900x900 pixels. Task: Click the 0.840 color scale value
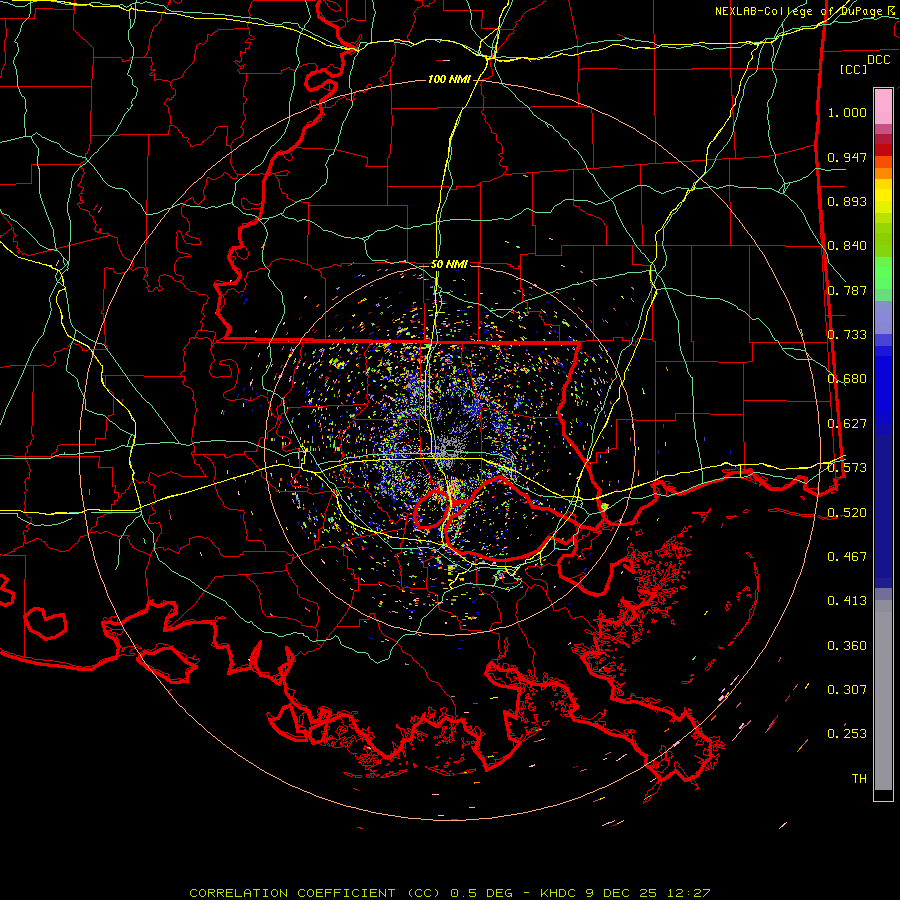(847, 246)
